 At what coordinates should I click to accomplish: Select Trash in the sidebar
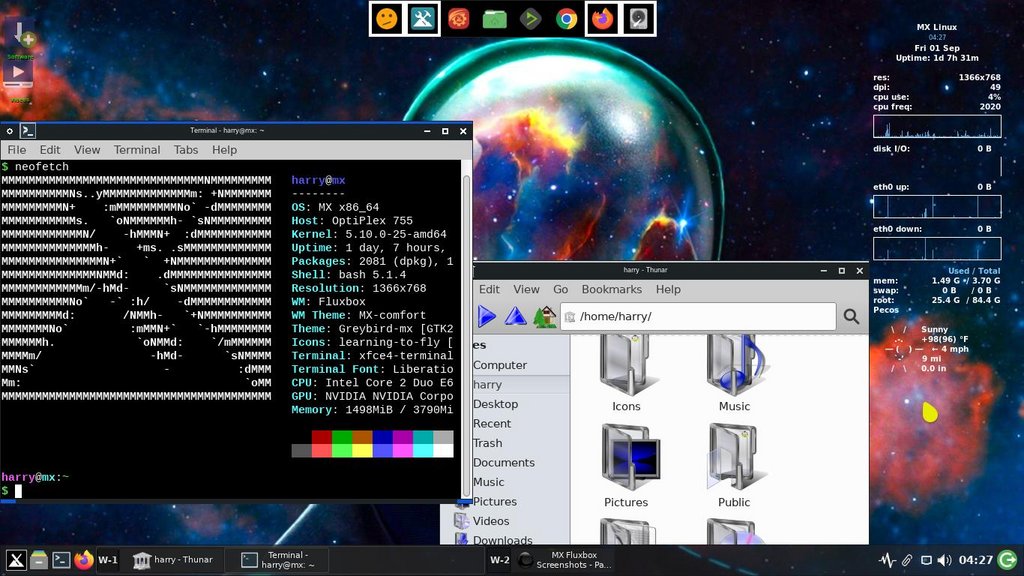pyautogui.click(x=488, y=443)
